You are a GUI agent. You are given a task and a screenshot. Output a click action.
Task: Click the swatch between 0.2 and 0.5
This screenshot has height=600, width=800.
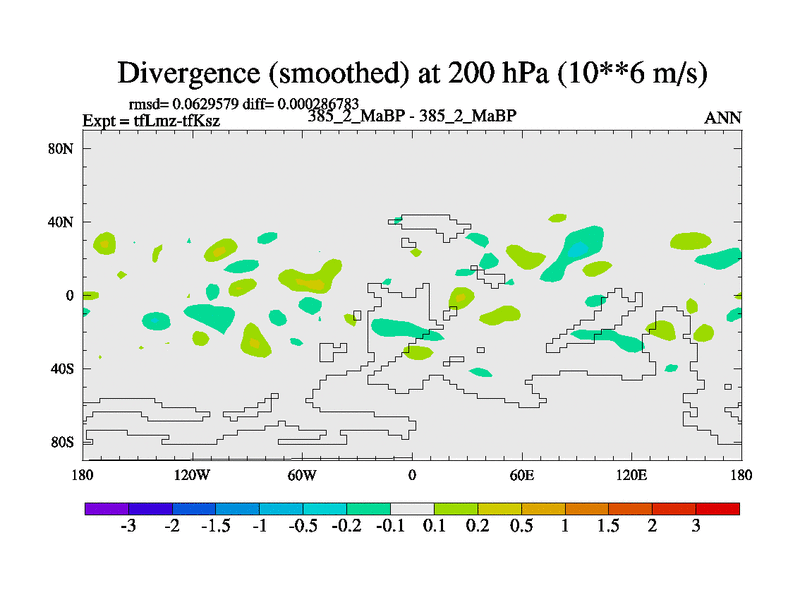[x=499, y=509]
